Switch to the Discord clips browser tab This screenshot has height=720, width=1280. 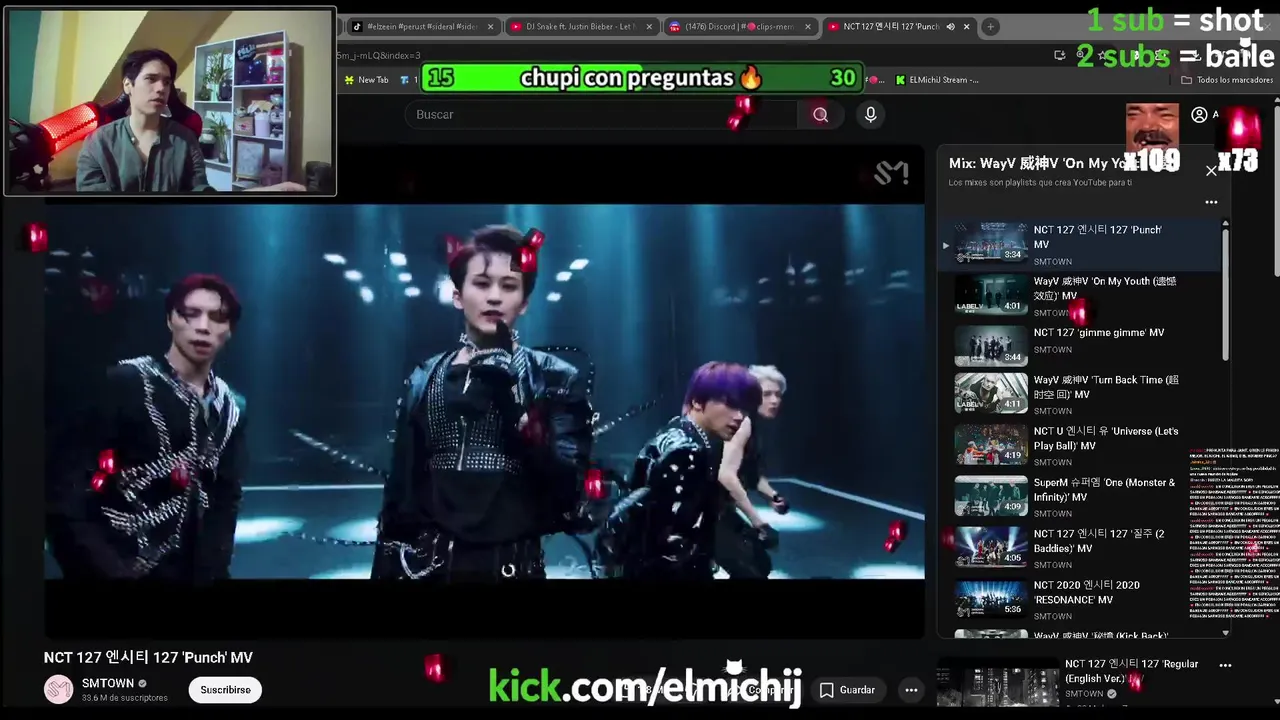click(x=738, y=27)
